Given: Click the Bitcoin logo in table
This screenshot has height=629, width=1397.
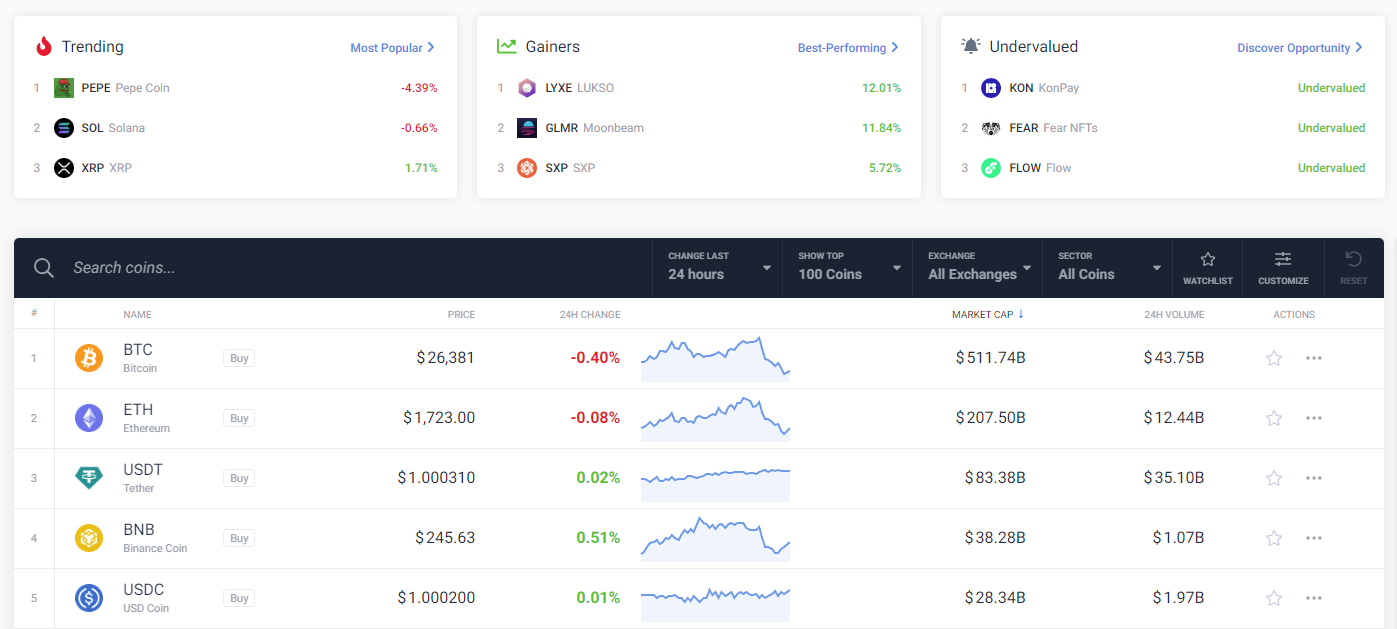Looking at the screenshot, I should (x=89, y=358).
